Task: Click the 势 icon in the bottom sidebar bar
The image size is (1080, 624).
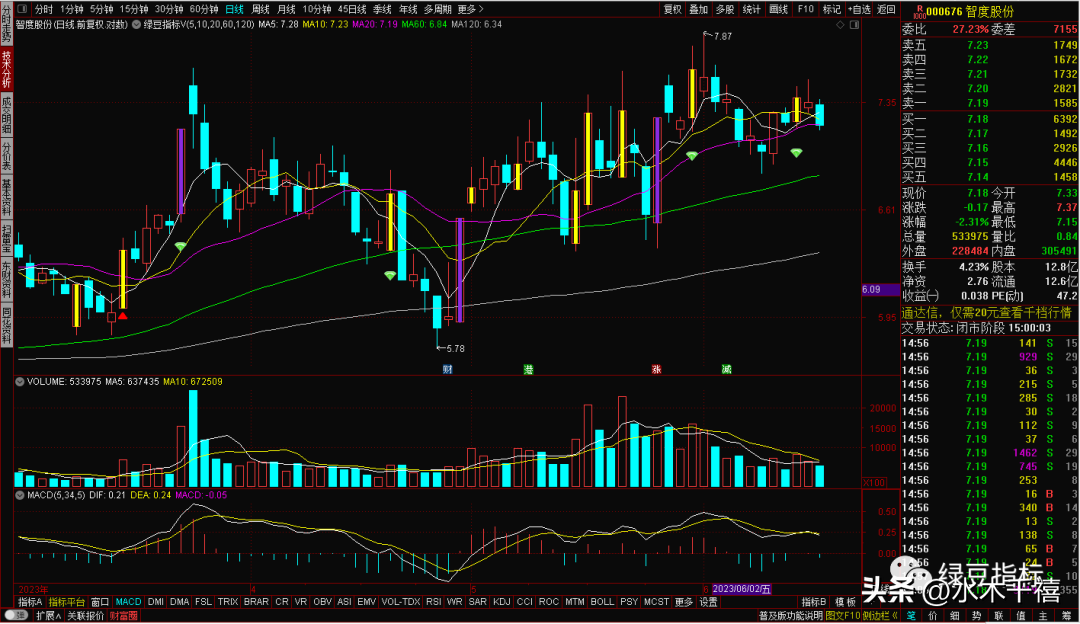Action: [977, 616]
